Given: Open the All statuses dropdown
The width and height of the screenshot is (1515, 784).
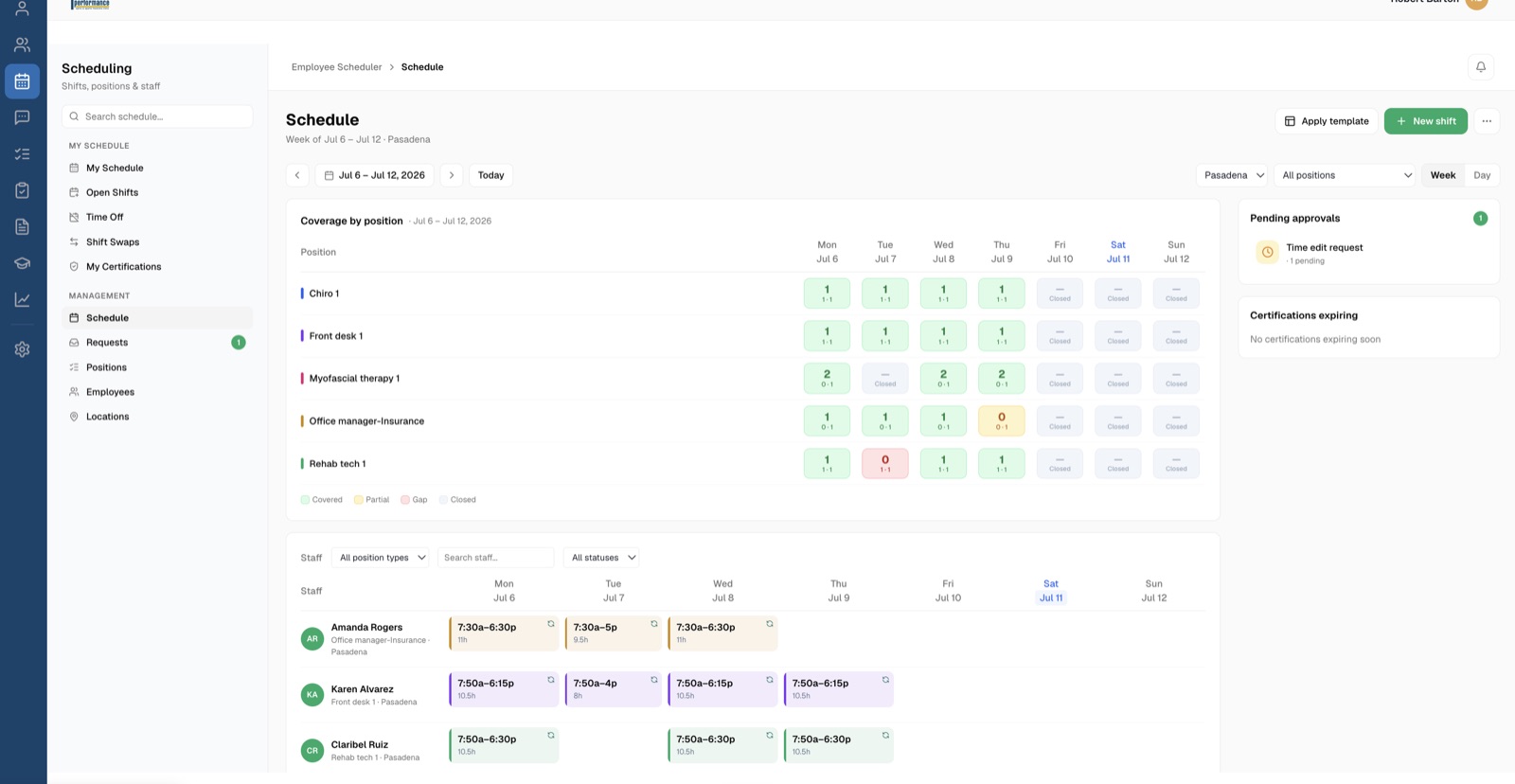Looking at the screenshot, I should (x=603, y=558).
